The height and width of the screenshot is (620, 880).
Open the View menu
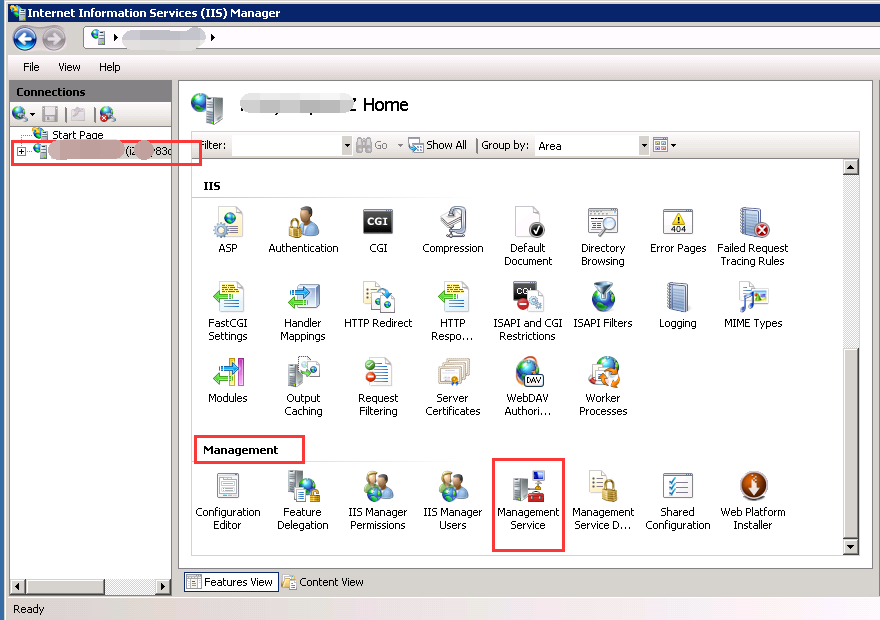point(69,67)
